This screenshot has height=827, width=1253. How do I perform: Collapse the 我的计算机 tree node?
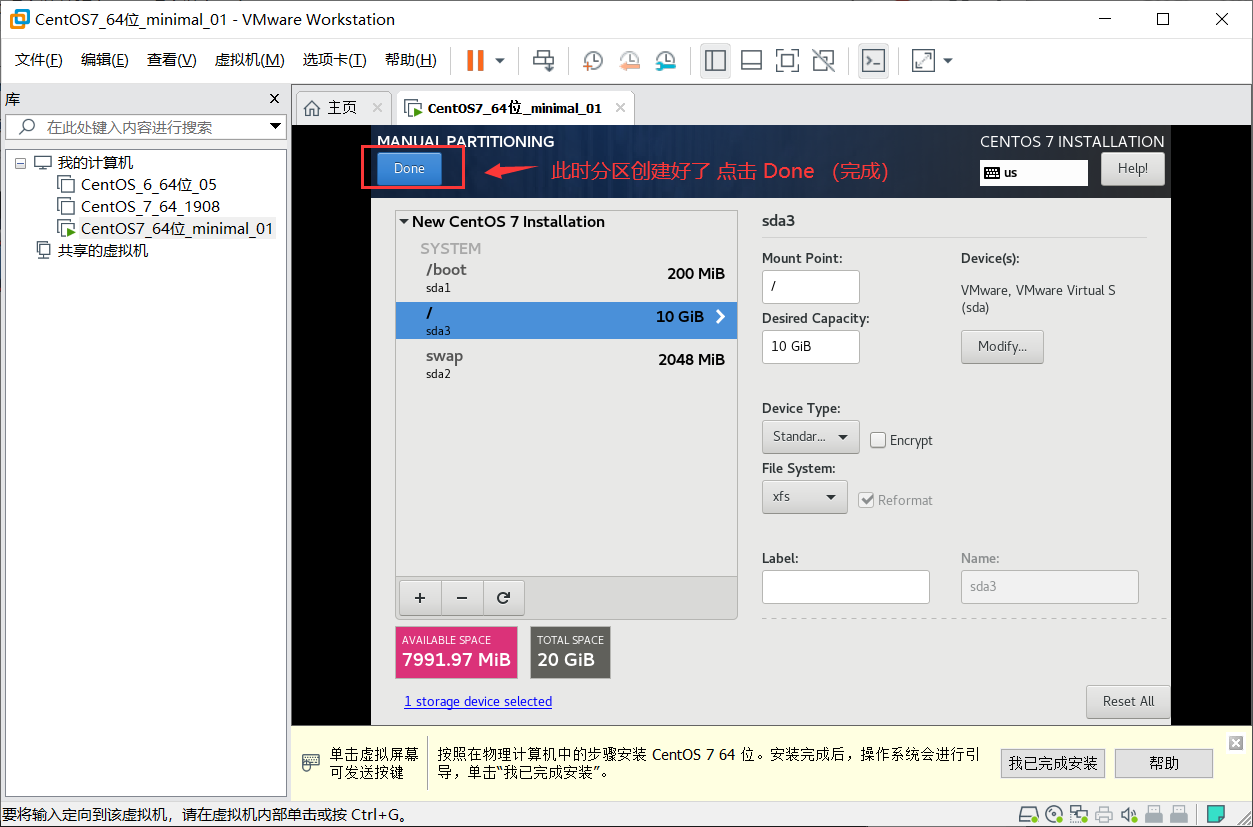20,162
